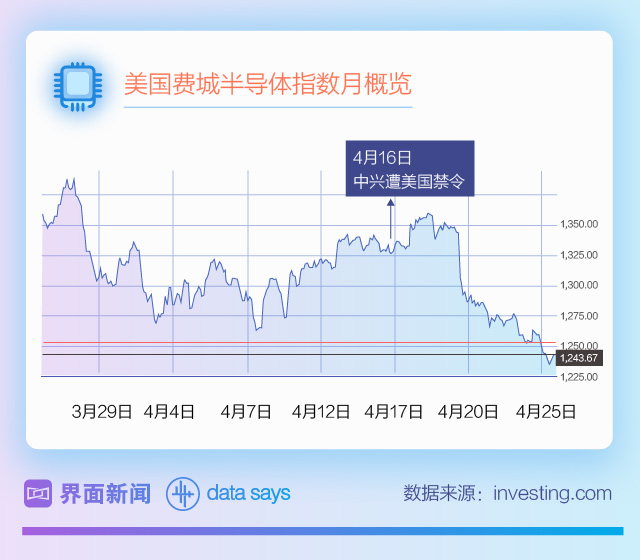Screen dimensions: 640x560
Task: Click the blue semiconductor chip icon
Action: [x=76, y=86]
